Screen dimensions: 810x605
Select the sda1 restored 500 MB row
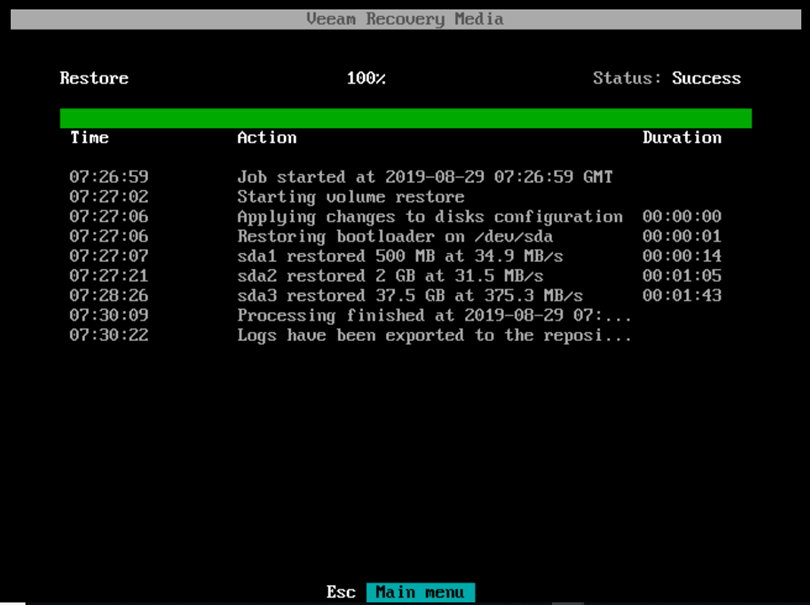pos(400,256)
